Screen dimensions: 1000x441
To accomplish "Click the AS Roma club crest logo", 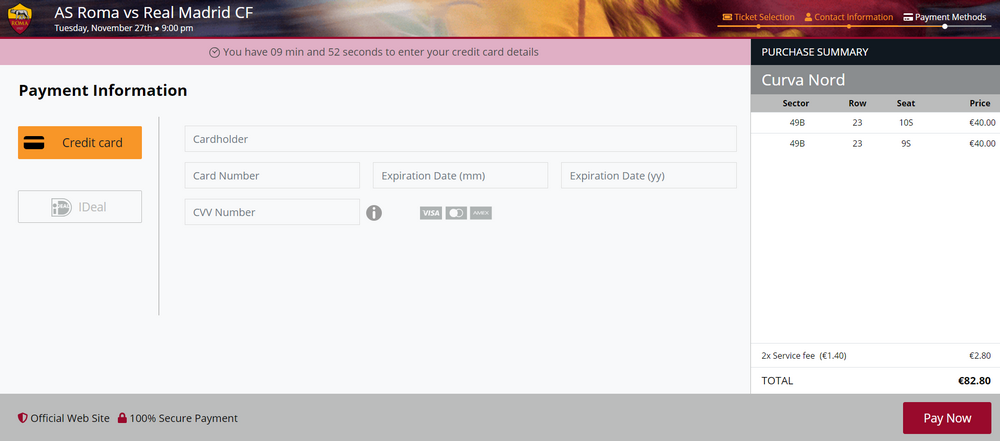I will [x=20, y=18].
